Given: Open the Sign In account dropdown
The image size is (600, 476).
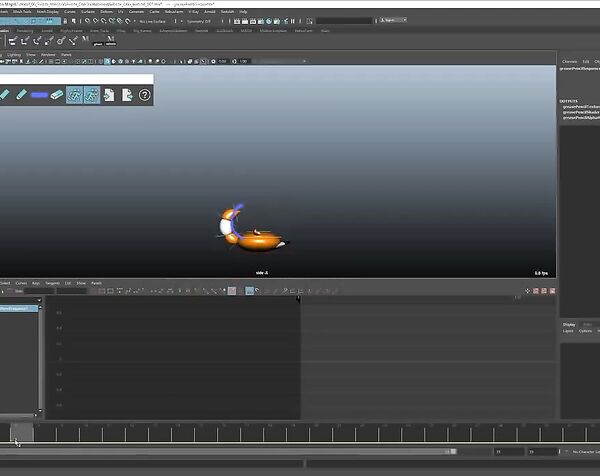Looking at the screenshot, I should pyautogui.click(x=393, y=20).
